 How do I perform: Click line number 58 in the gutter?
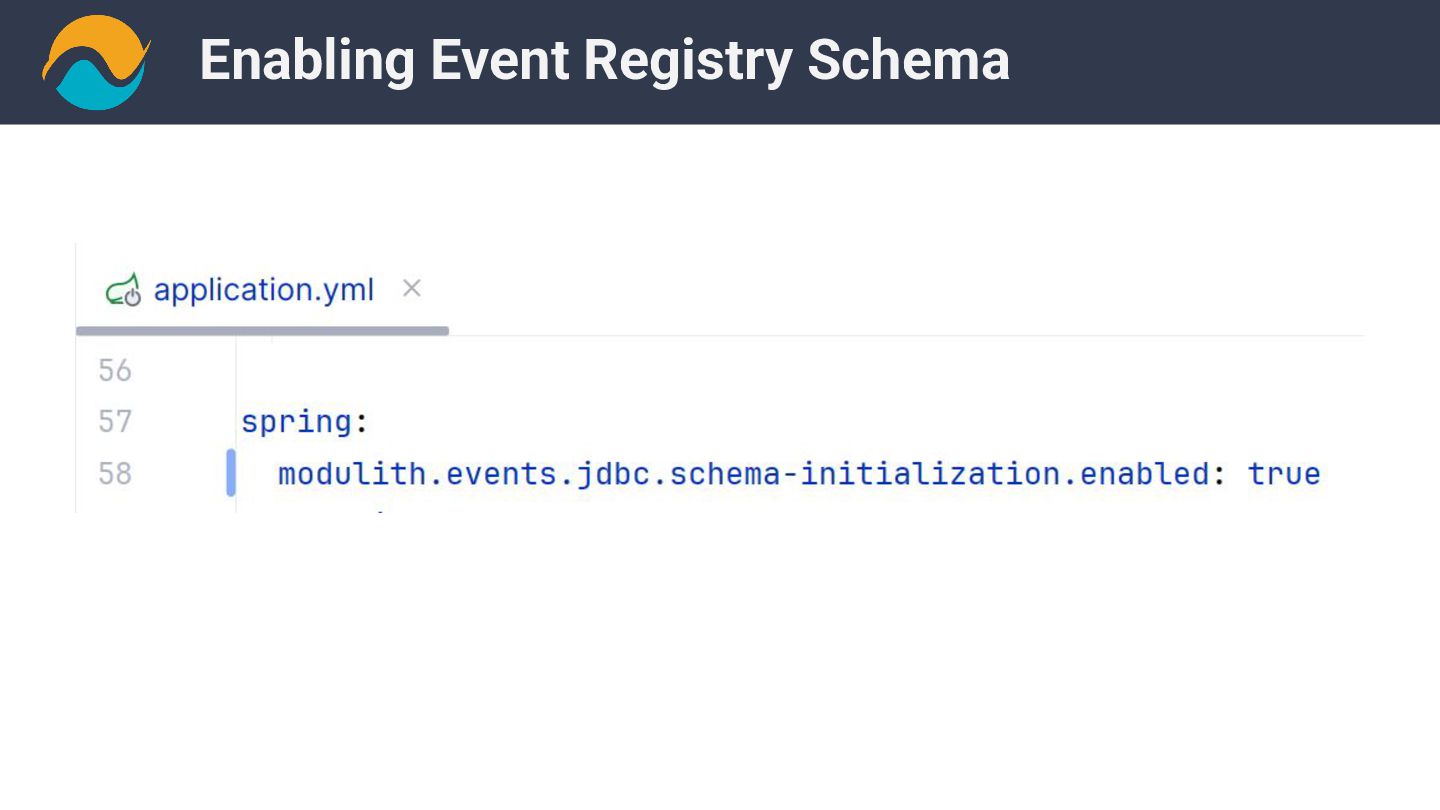115,473
